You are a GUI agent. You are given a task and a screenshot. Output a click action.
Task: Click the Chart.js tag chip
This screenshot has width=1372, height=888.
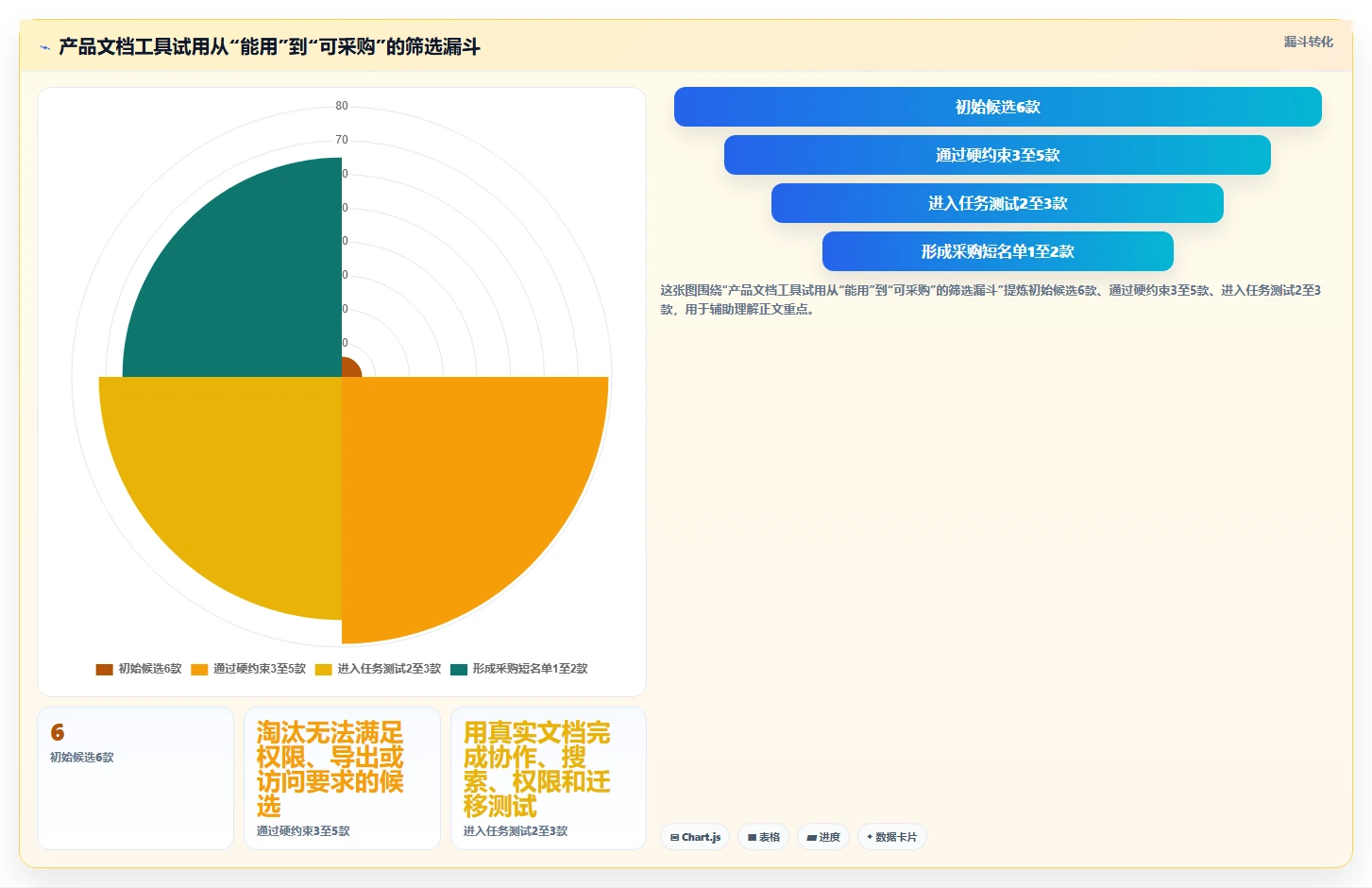click(x=695, y=837)
